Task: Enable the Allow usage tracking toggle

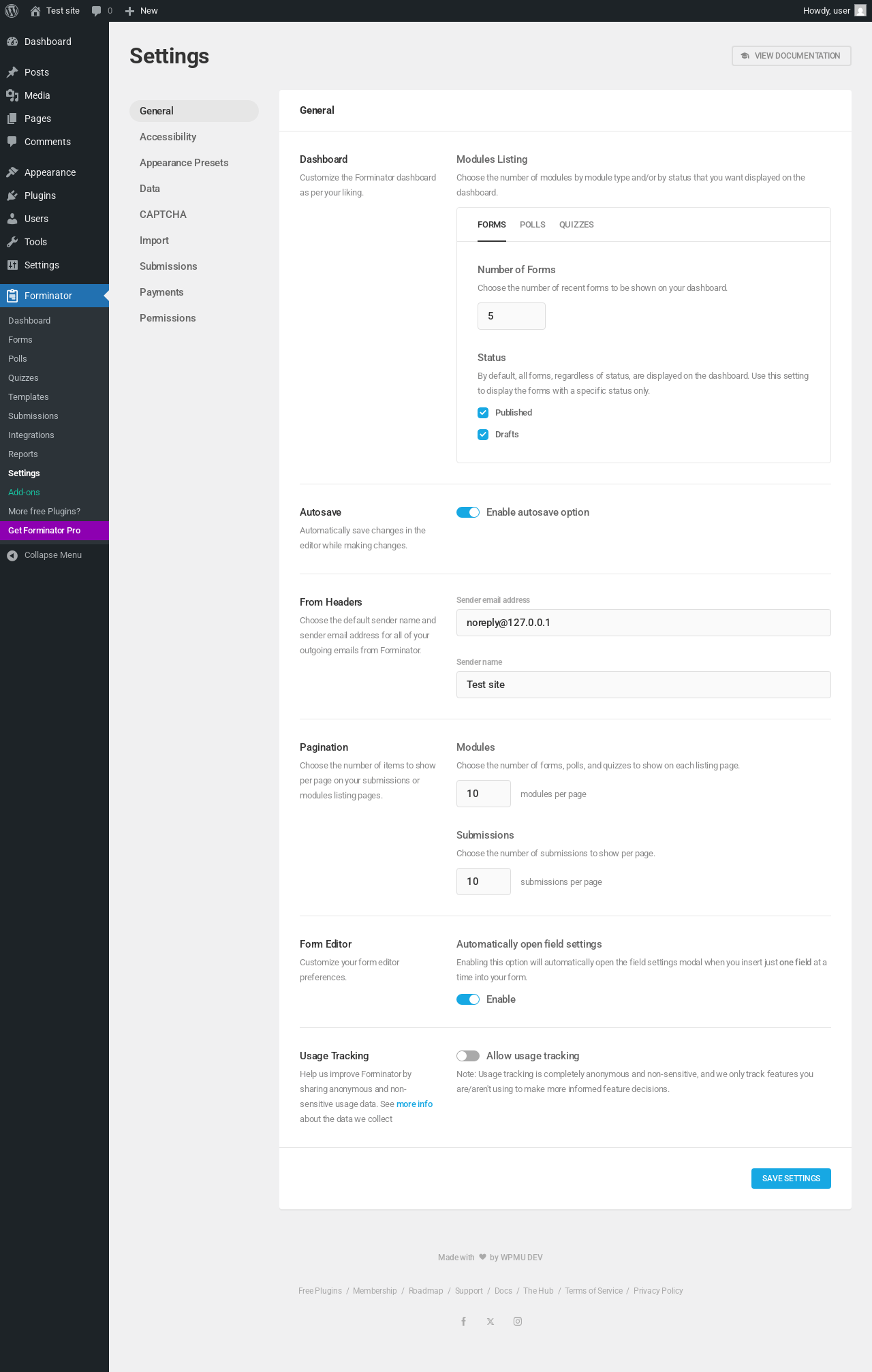Action: pos(468,1056)
